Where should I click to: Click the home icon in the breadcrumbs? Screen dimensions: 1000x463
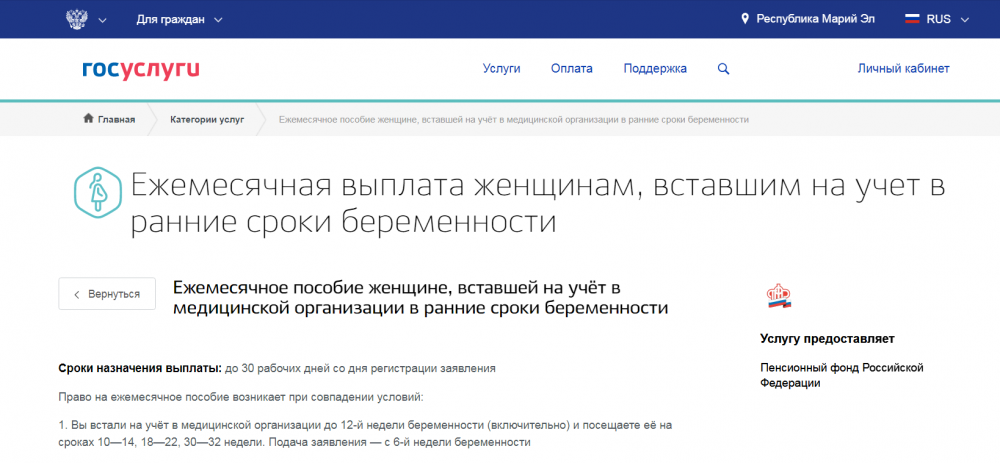click(x=88, y=119)
